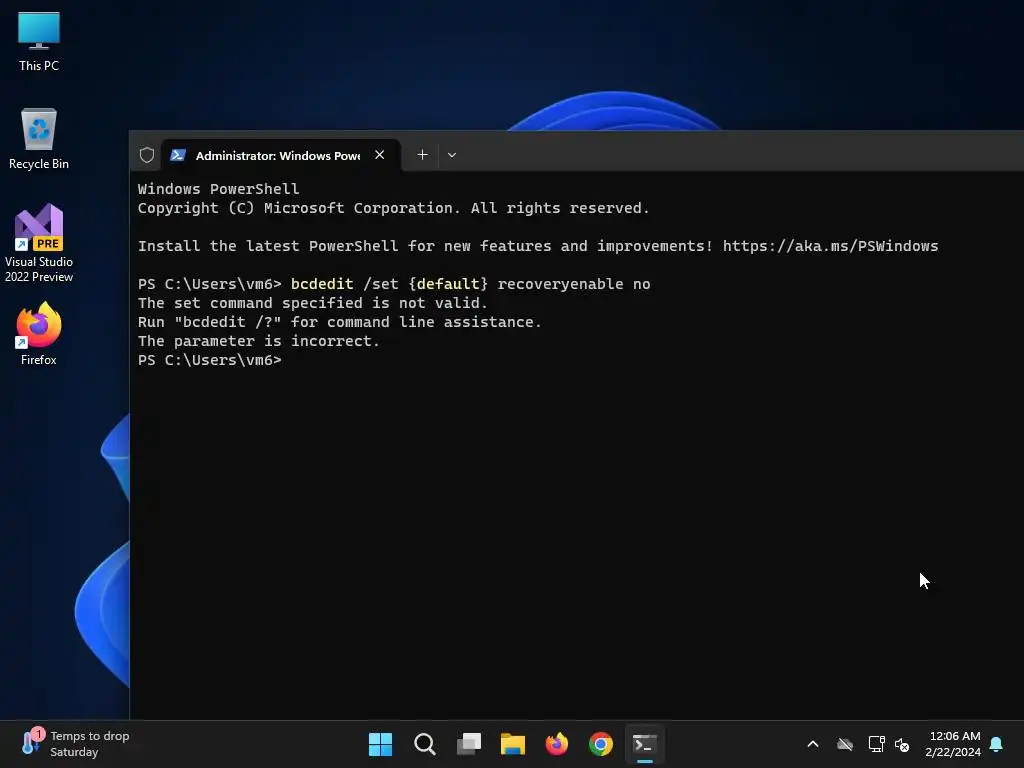1024x768 pixels.
Task: Click 'The parameter is incorrect.' output line
Action: 259,341
